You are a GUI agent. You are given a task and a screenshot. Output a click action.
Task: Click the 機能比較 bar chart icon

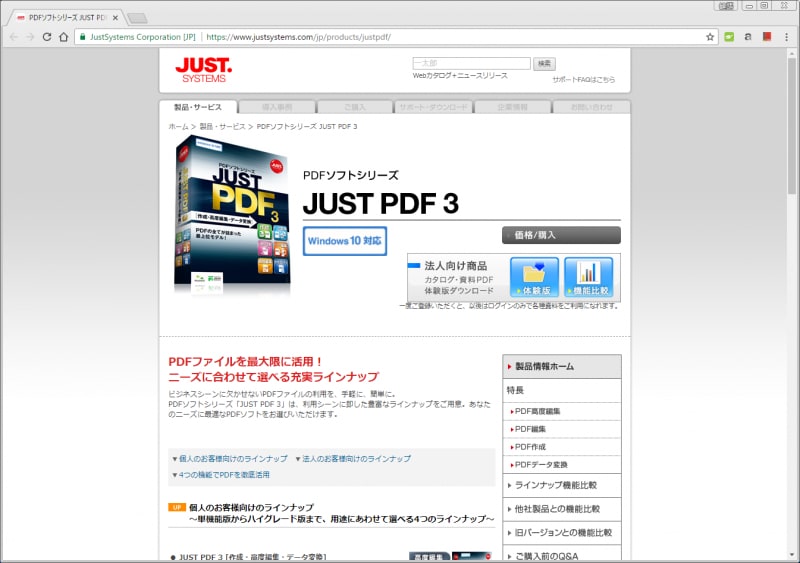[588, 277]
